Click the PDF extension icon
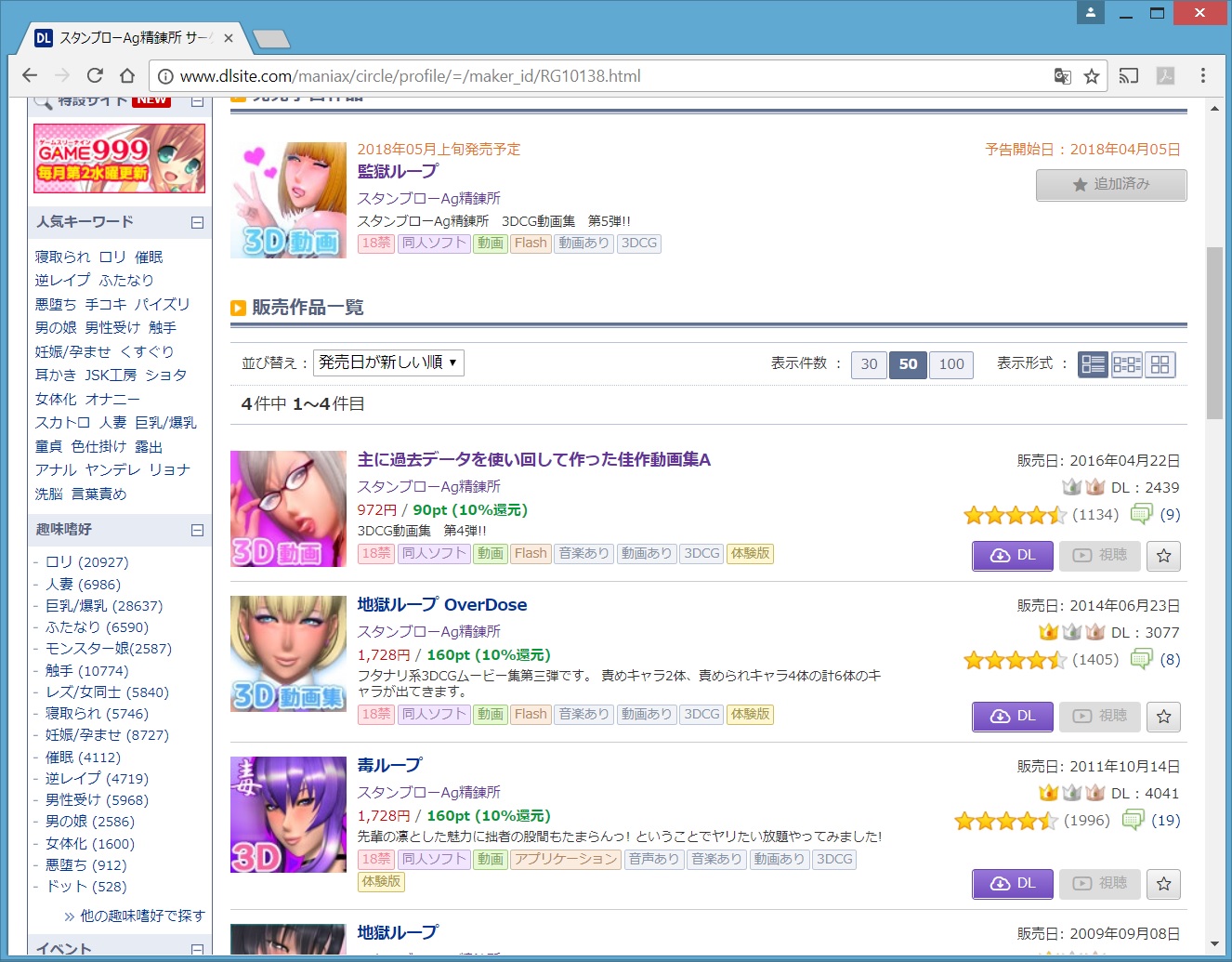Viewport: 1232px width, 962px height. coord(1165,76)
